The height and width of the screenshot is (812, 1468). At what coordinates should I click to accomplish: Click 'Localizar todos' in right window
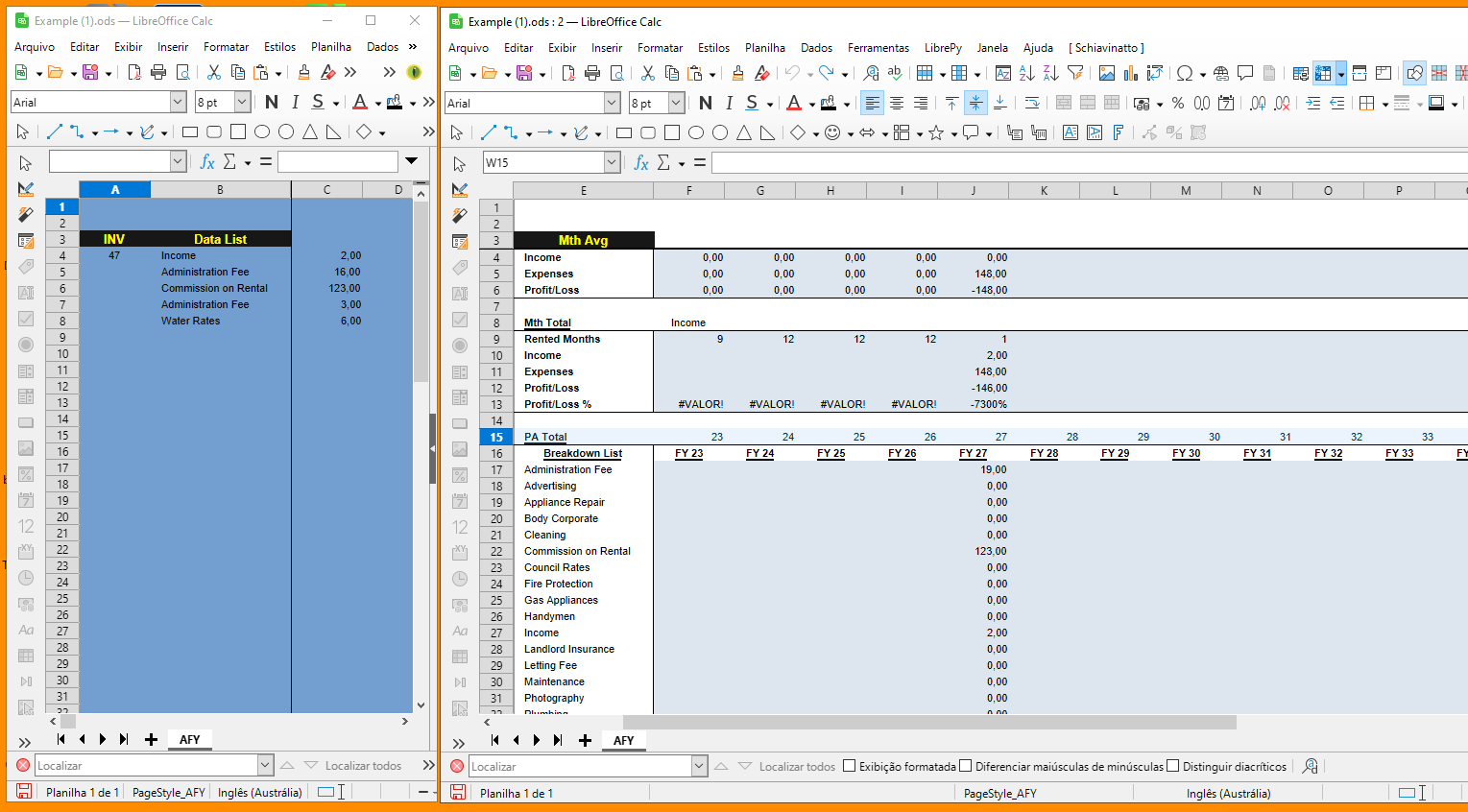797,766
